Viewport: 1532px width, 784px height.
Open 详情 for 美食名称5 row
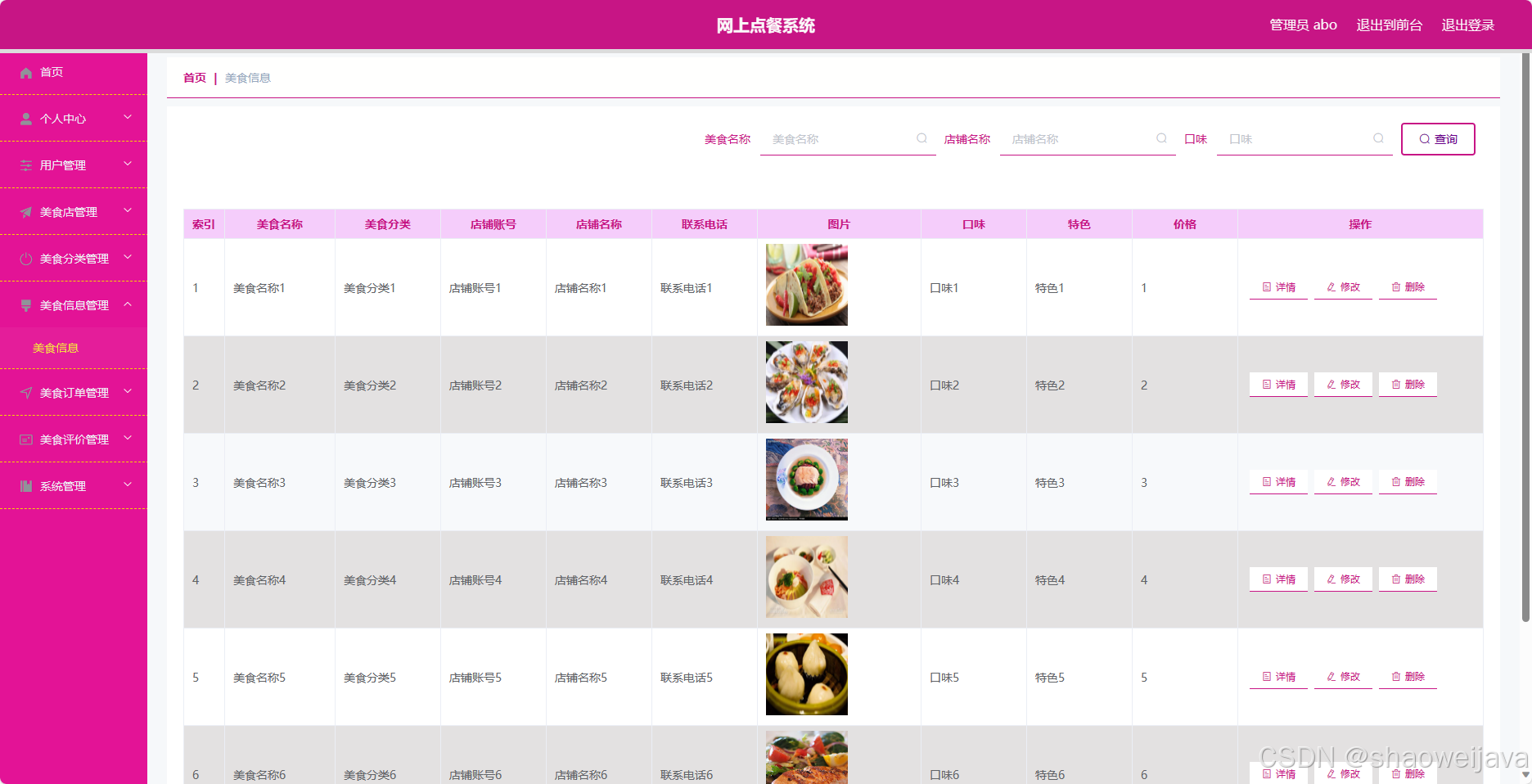[1278, 677]
